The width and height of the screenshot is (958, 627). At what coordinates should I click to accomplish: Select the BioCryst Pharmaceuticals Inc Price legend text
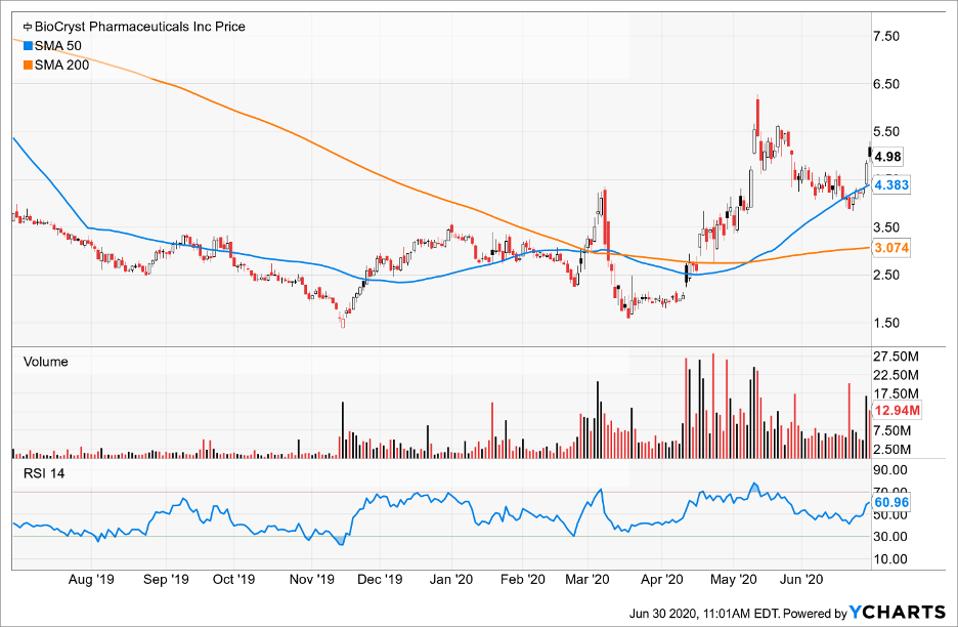[x=140, y=27]
